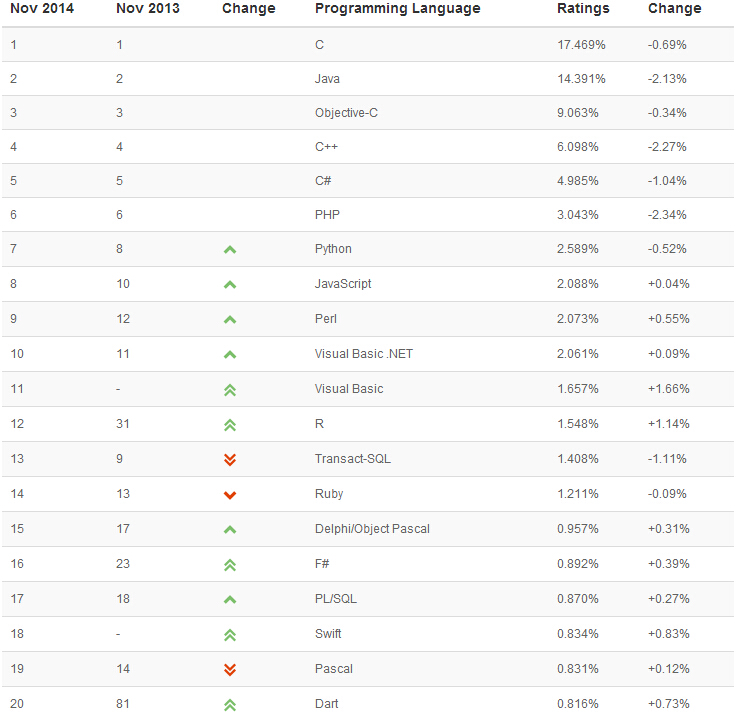Viewport: 737px width, 717px height.
Task: Click the Java rating value 14.391%
Action: click(x=578, y=79)
